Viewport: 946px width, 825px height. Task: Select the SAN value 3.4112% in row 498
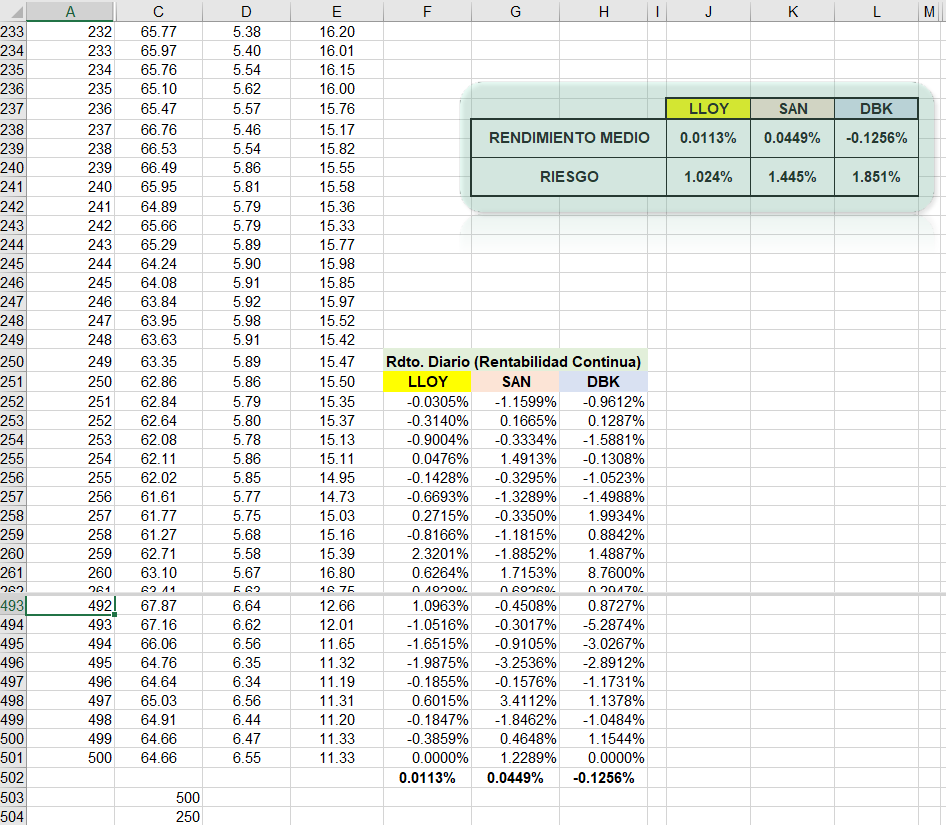(516, 701)
